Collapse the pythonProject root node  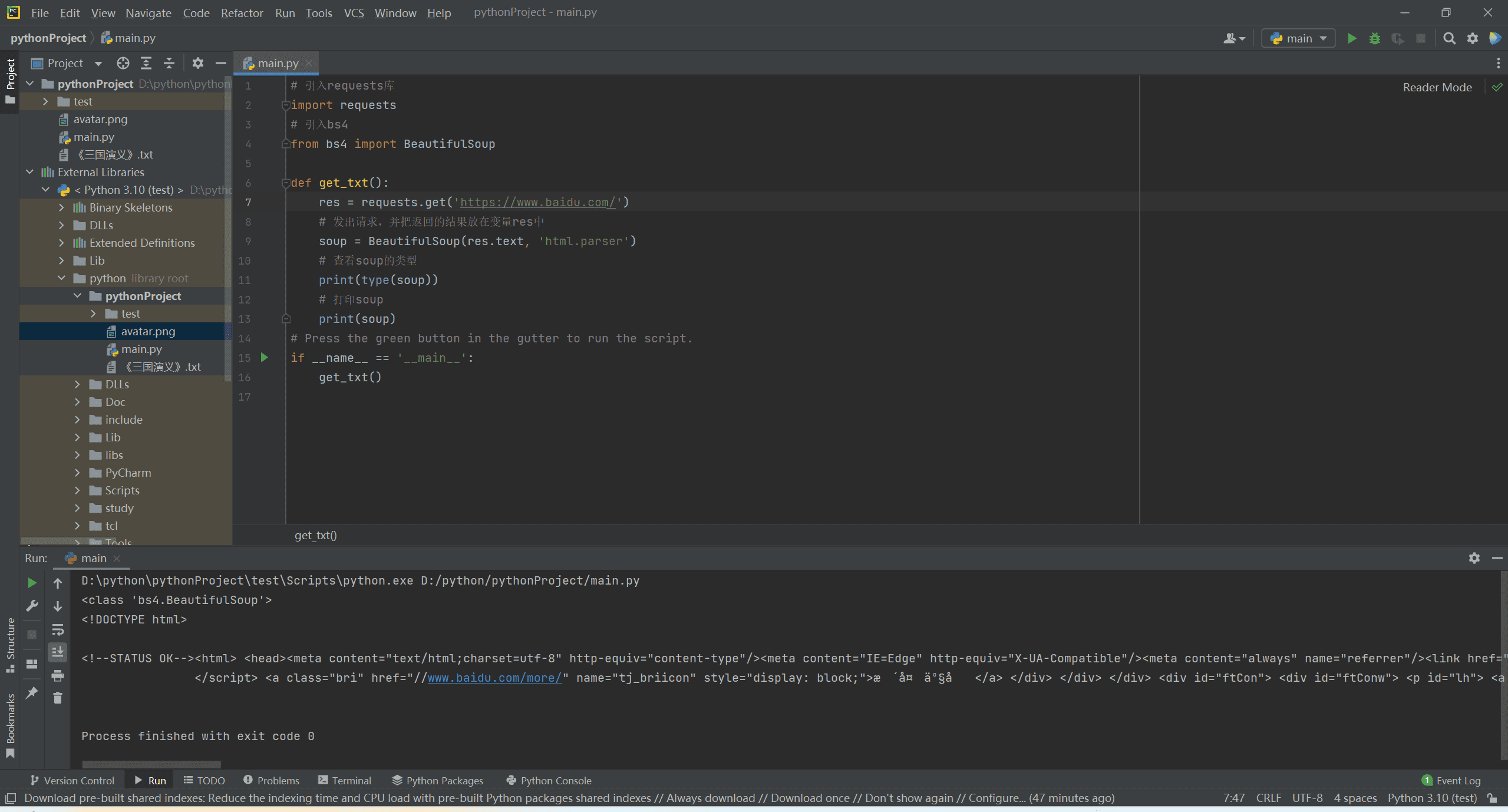pos(30,84)
